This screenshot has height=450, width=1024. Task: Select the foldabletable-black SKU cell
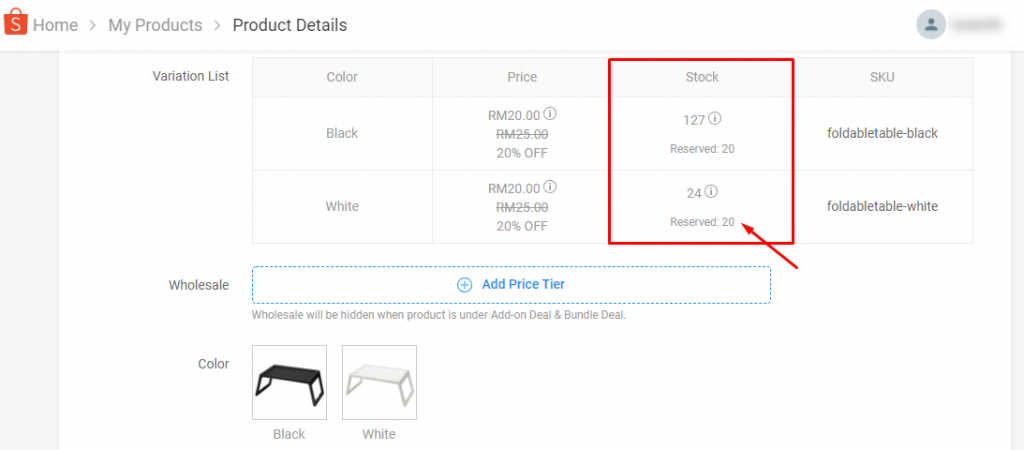[882, 133]
